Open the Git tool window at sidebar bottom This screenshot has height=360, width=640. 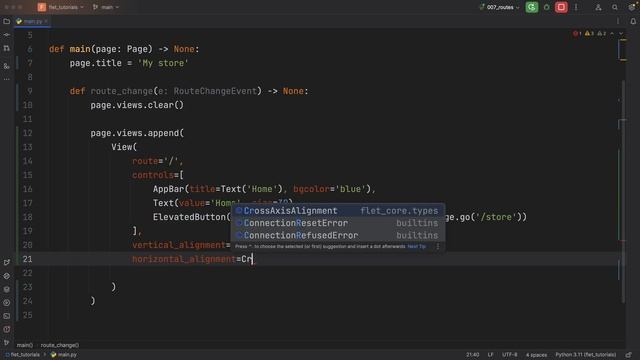tap(7, 342)
